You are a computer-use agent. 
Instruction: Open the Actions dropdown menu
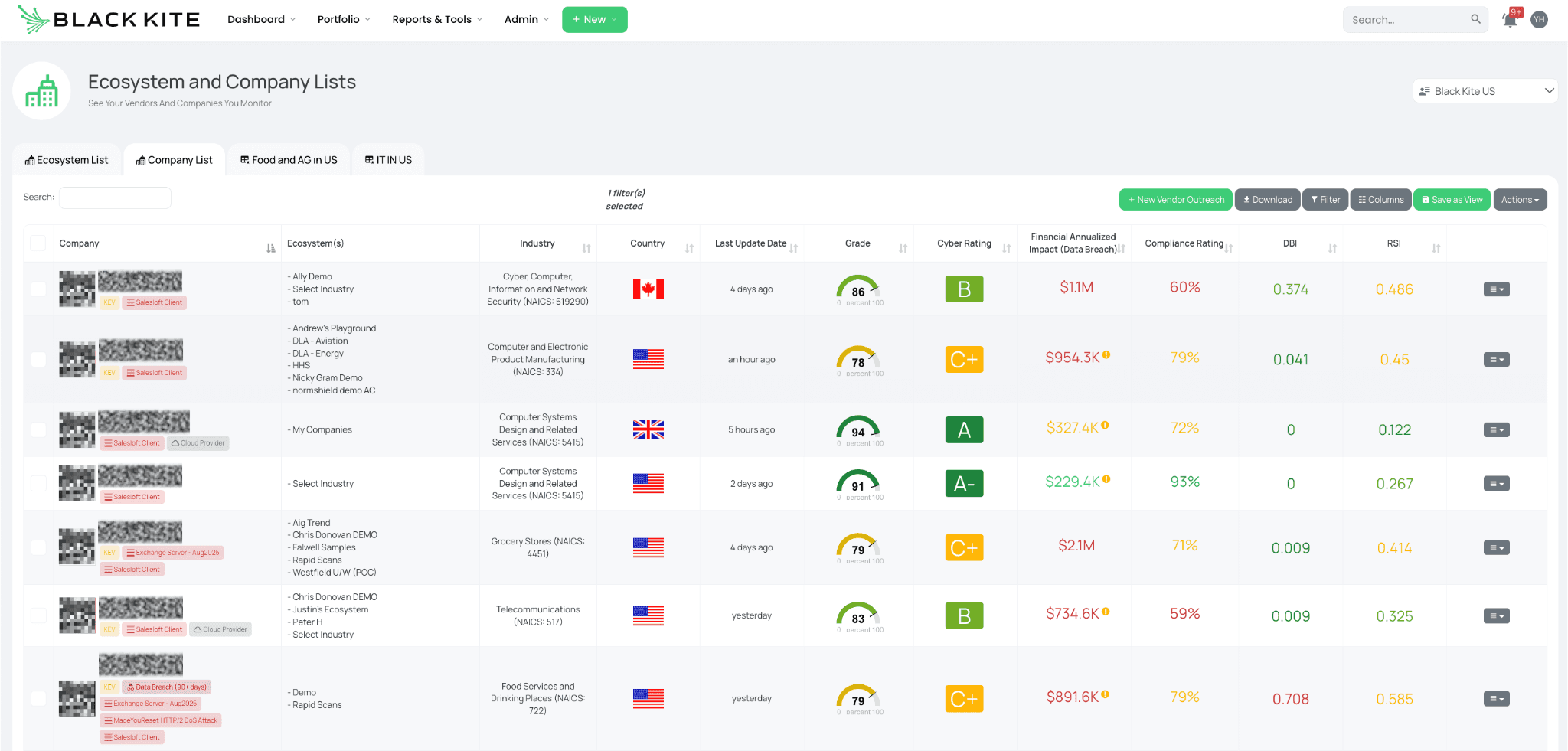[x=1519, y=200]
